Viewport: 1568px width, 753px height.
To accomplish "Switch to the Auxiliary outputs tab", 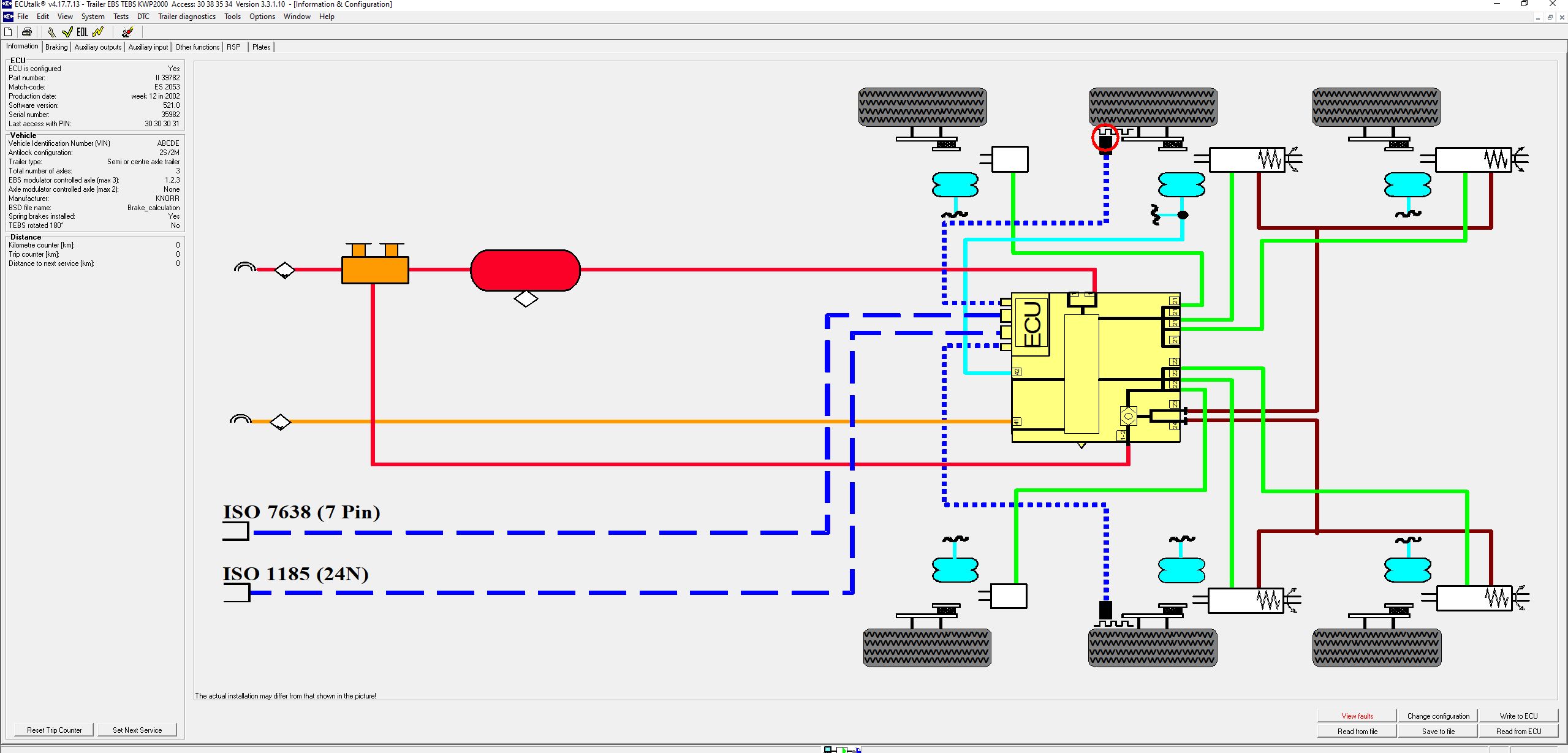I will [97, 47].
